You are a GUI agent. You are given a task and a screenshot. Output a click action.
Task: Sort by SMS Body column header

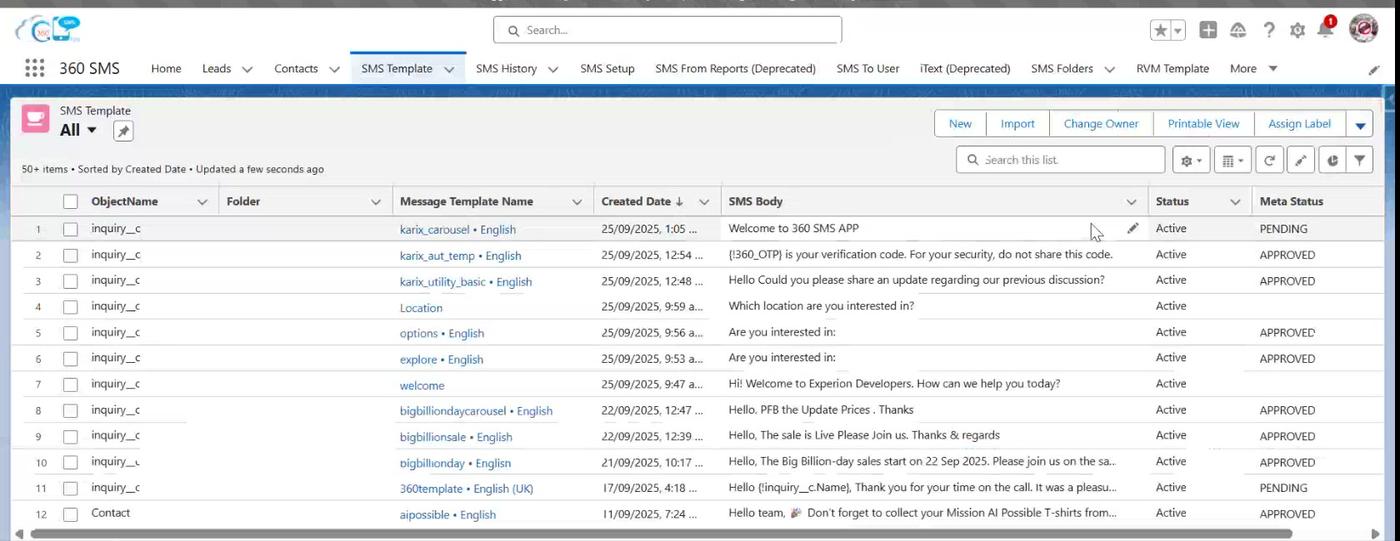(756, 202)
